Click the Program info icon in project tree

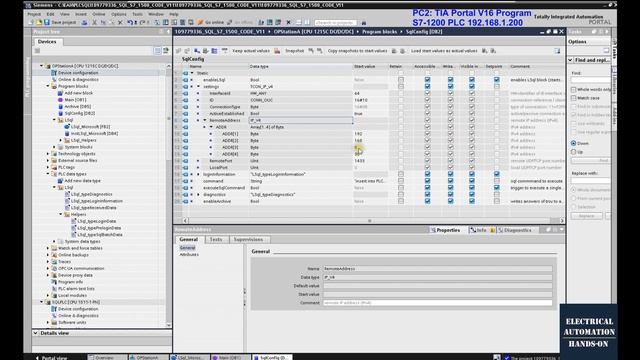point(54,282)
